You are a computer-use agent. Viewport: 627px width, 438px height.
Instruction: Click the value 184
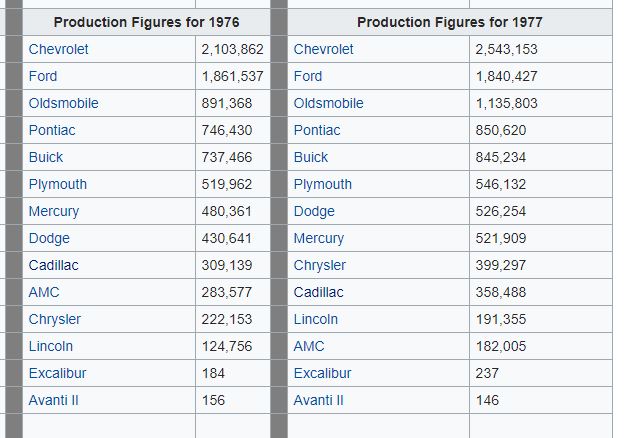point(213,373)
